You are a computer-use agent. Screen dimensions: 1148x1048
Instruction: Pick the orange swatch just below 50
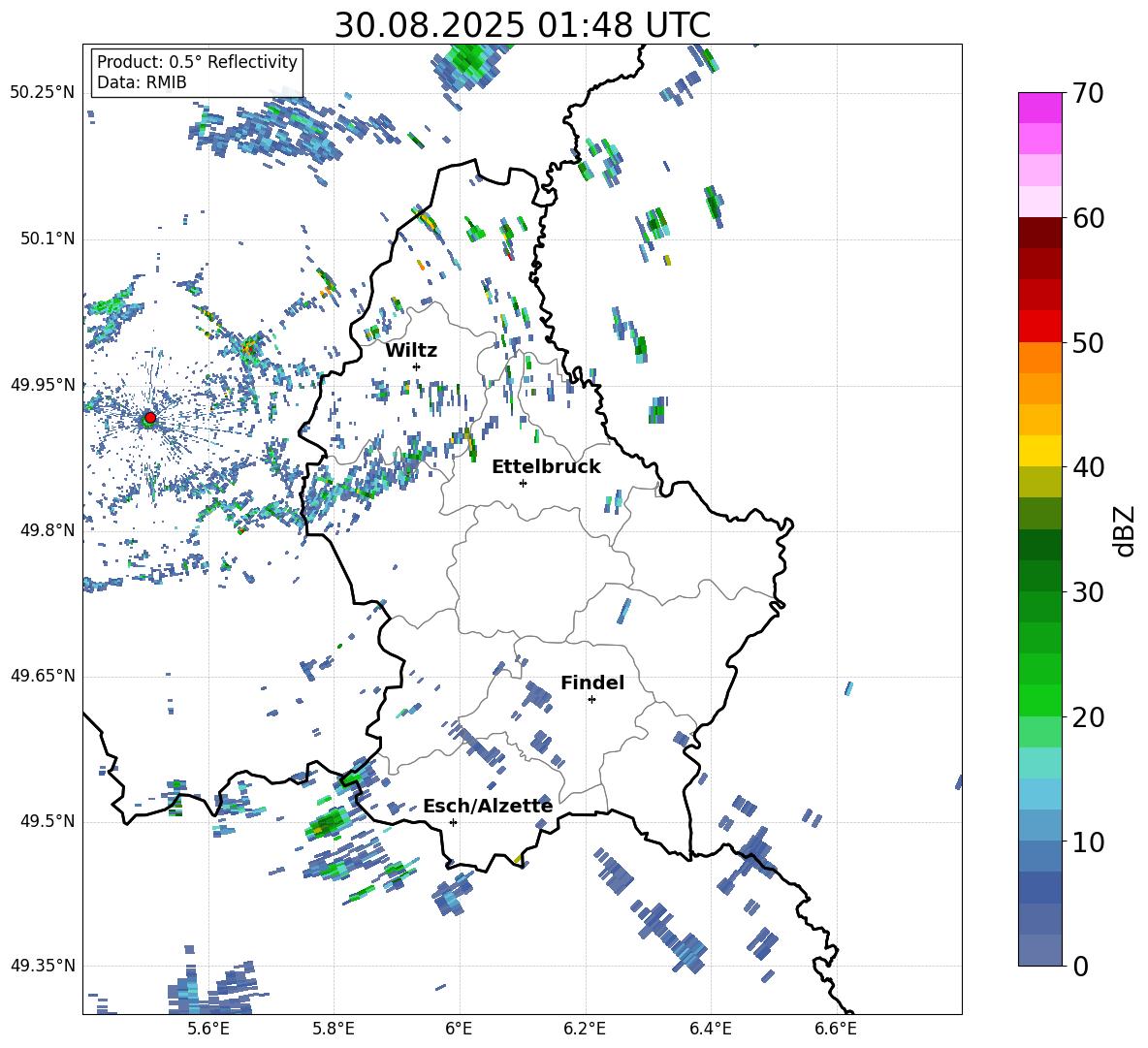coord(1039,358)
